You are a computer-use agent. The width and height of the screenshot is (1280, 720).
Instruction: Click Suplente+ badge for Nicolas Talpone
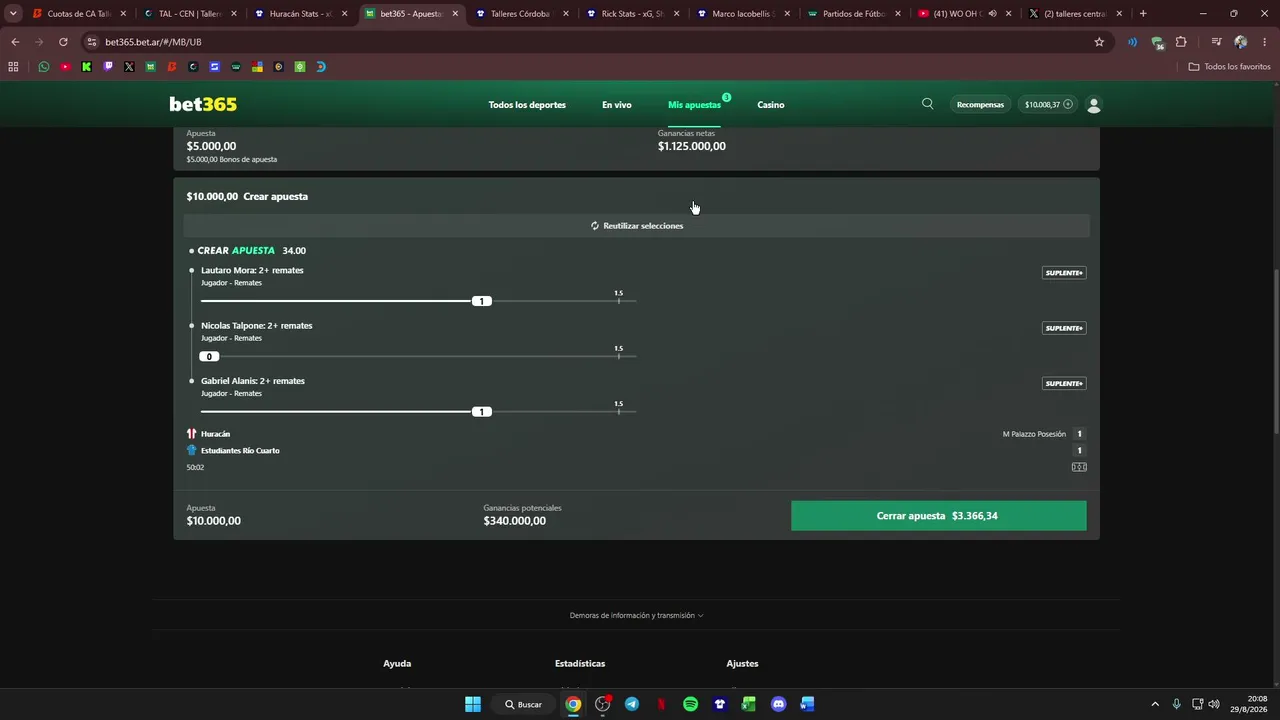1064,328
